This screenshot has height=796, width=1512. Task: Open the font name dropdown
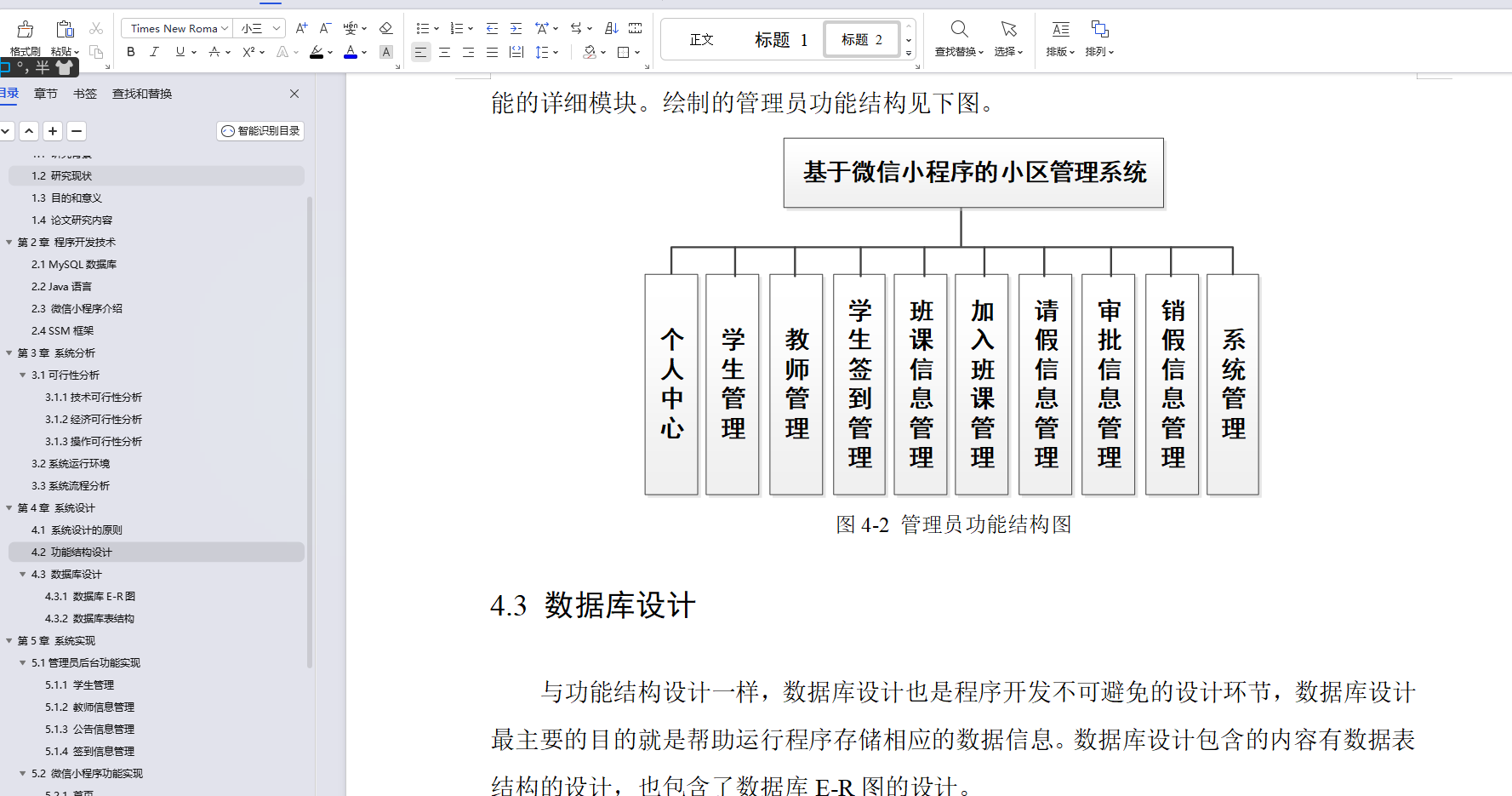176,27
